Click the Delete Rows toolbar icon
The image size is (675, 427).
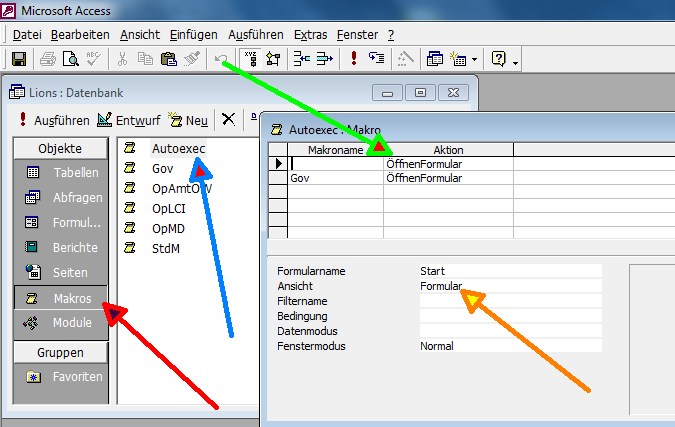(325, 59)
